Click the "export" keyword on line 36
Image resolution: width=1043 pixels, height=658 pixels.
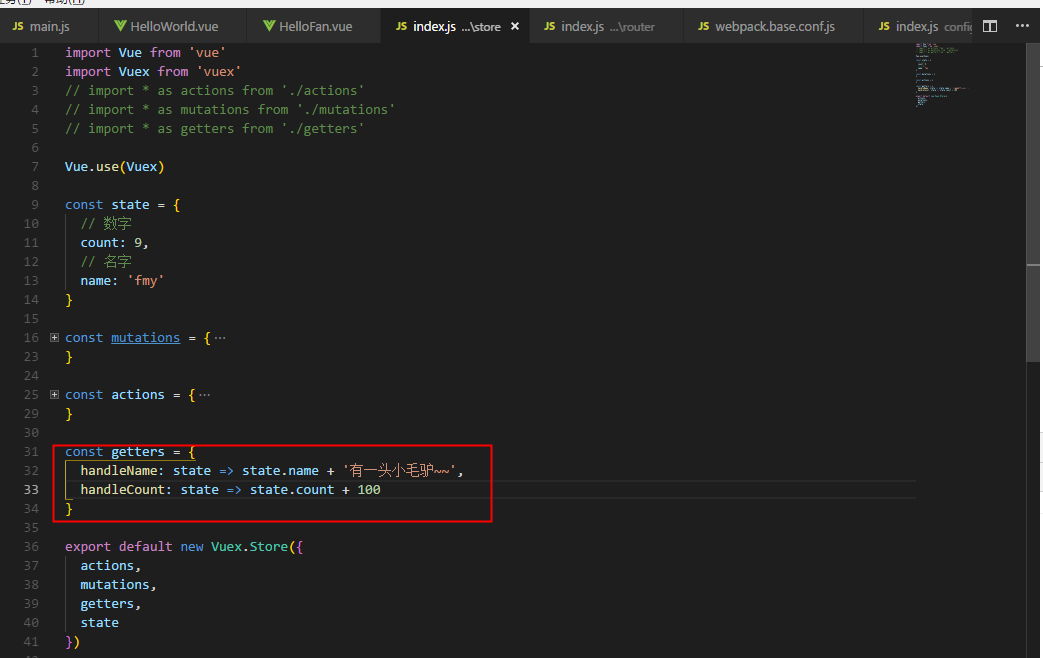coord(88,547)
